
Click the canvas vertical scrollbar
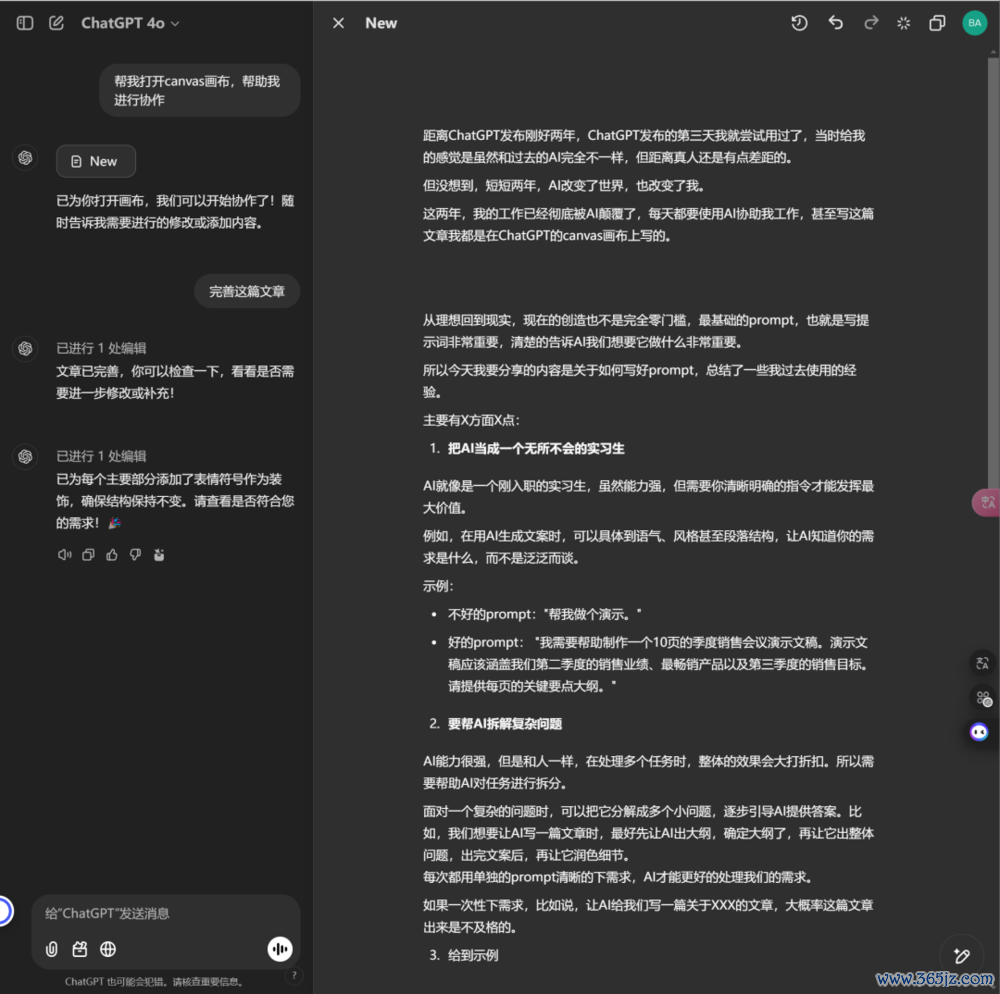994,274
